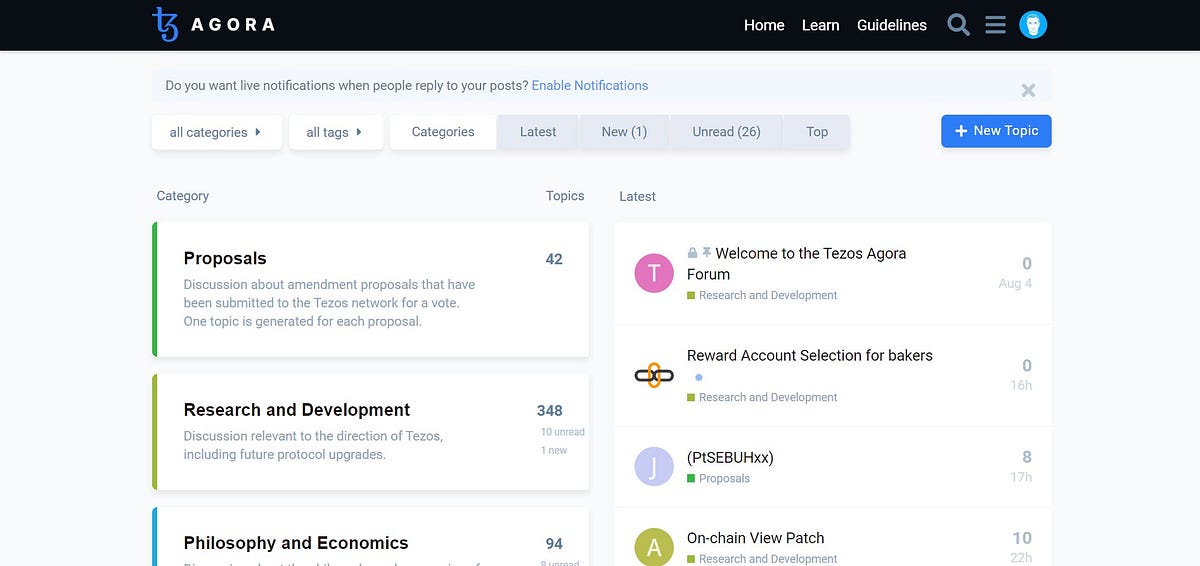Click the 94 topics count

pos(554,544)
